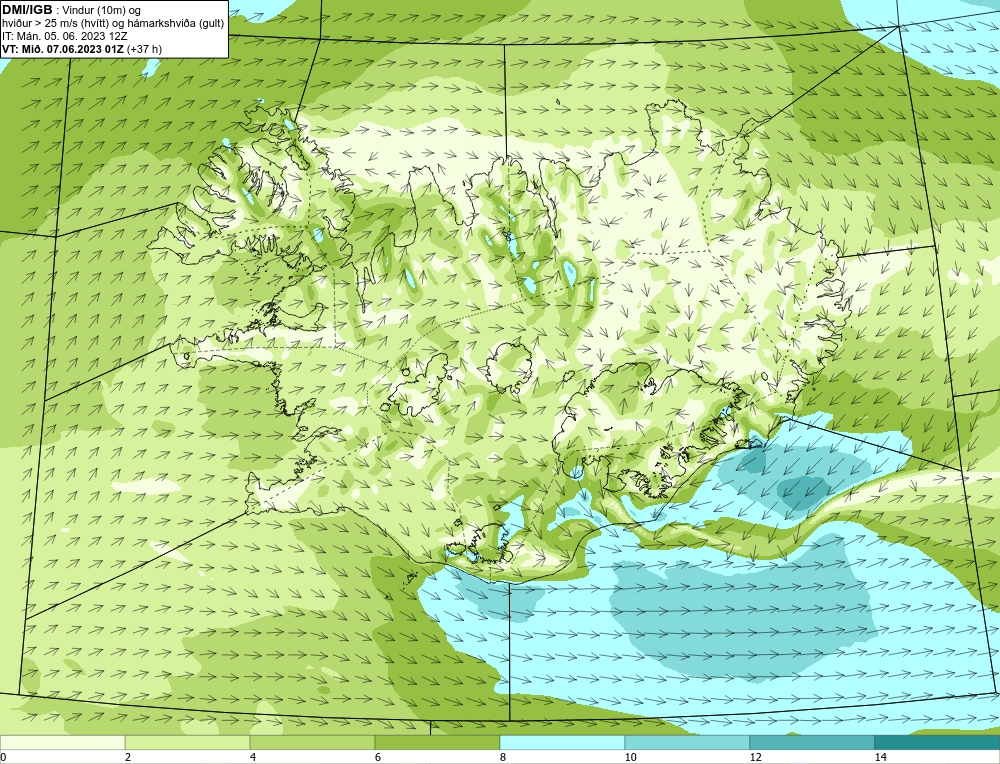Click the 6–8 m/s darker green legend band

[438, 742]
